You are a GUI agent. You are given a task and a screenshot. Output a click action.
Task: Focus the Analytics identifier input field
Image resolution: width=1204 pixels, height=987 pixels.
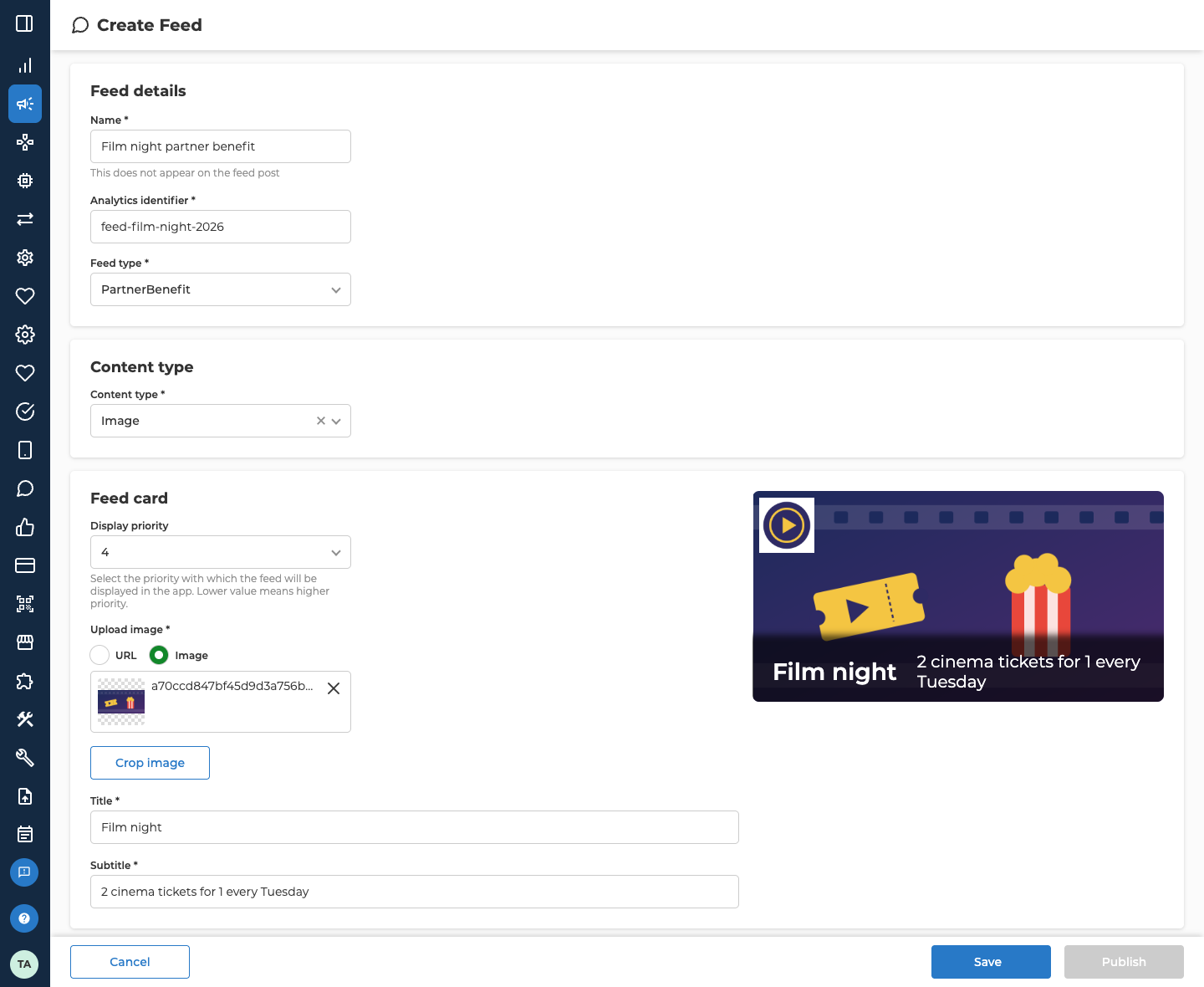click(x=221, y=227)
